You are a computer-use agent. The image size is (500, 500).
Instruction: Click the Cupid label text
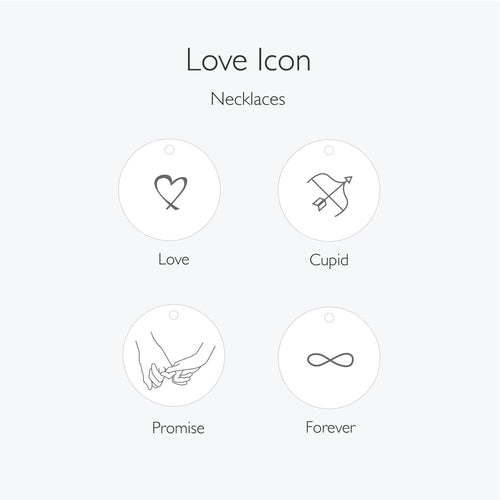pyautogui.click(x=329, y=260)
